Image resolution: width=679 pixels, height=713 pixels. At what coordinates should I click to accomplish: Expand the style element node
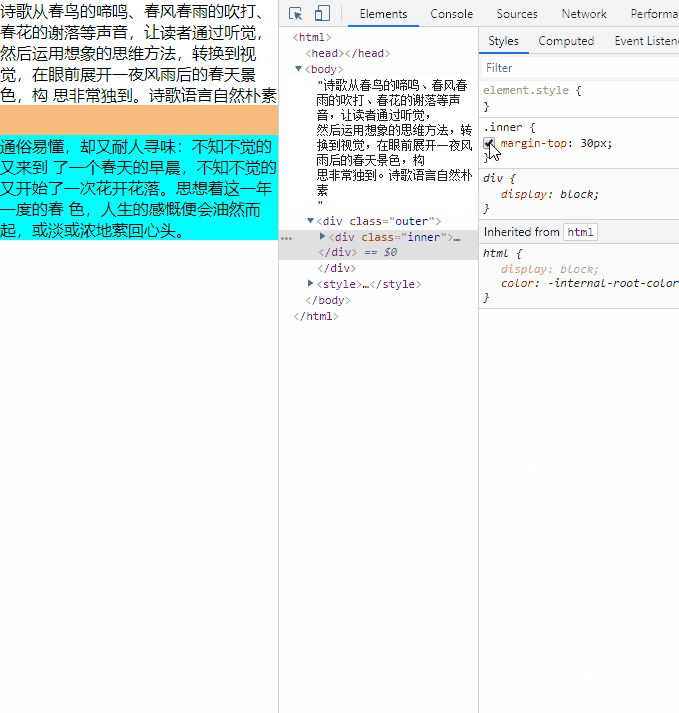click(310, 283)
